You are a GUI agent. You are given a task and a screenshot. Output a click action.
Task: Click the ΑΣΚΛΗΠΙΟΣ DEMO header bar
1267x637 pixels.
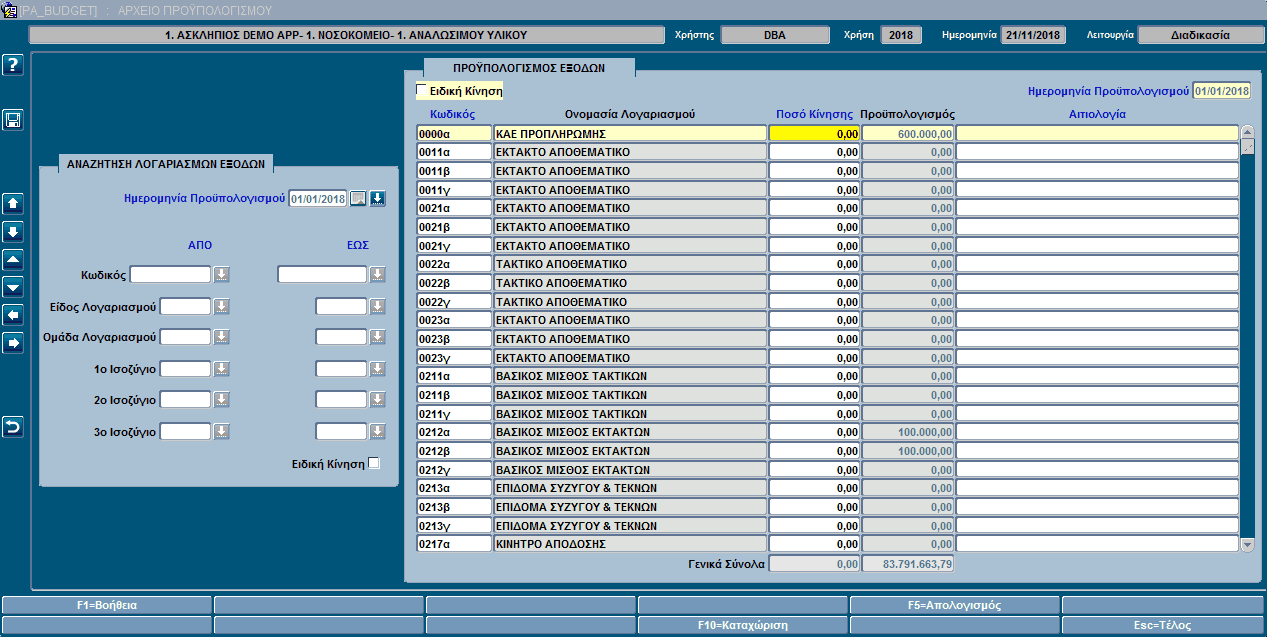click(346, 35)
